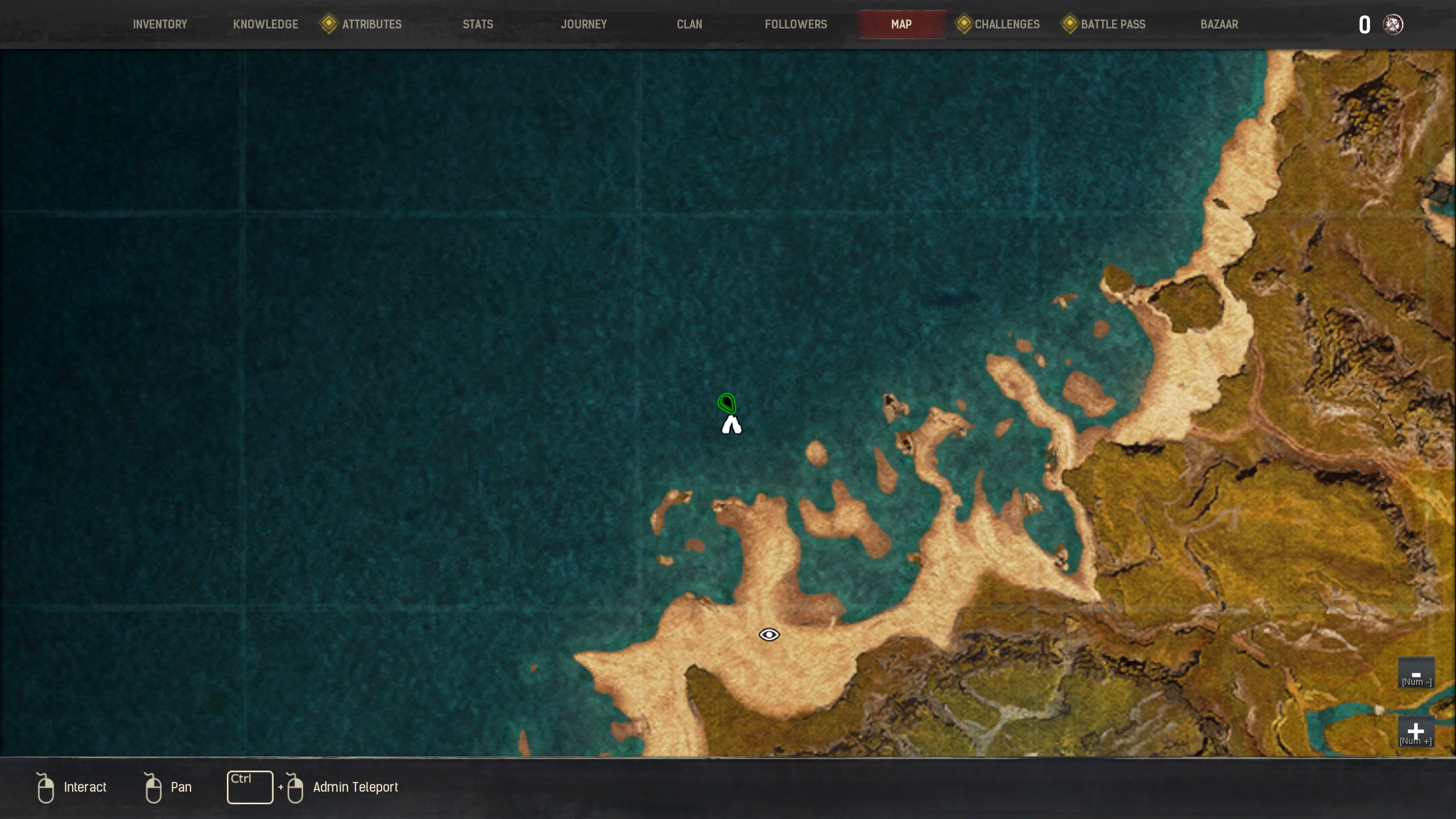This screenshot has width=1456, height=819.
Task: Select the active Map tab
Action: pos(901,24)
